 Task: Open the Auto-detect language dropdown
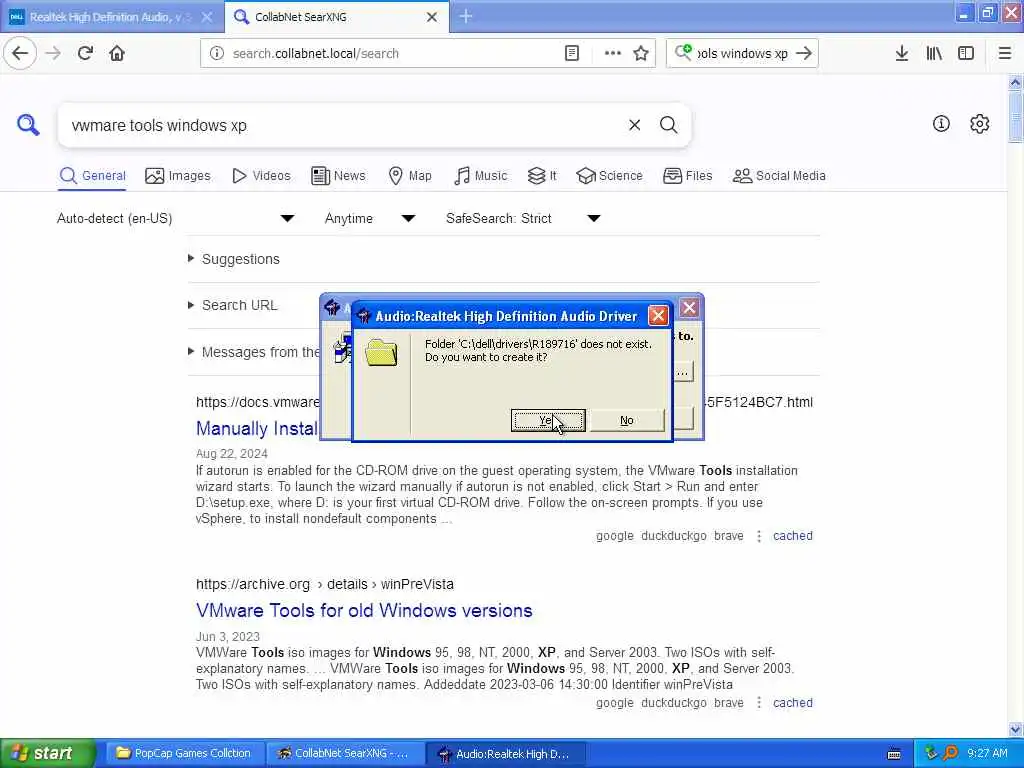176,218
